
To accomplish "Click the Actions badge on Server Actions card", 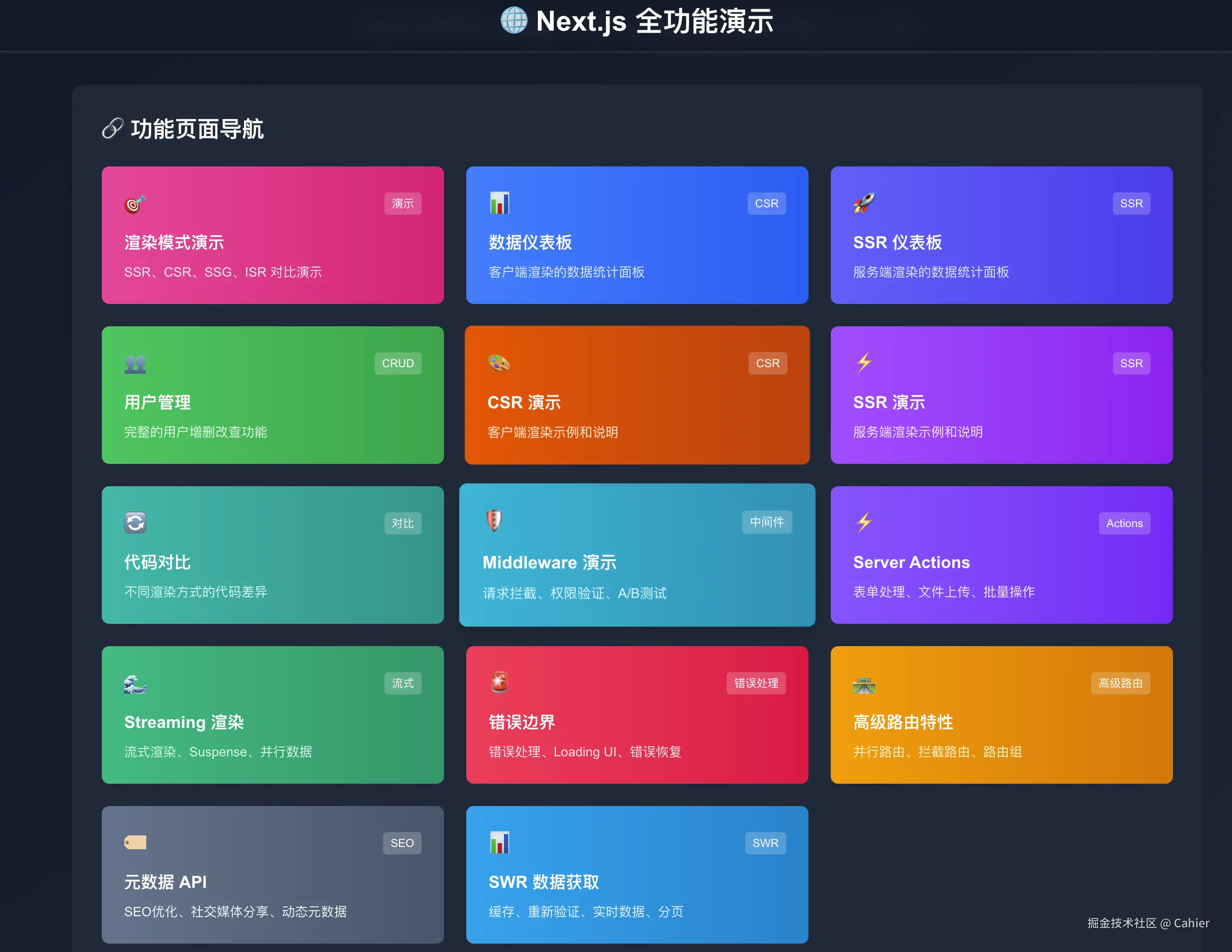I will 1124,523.
